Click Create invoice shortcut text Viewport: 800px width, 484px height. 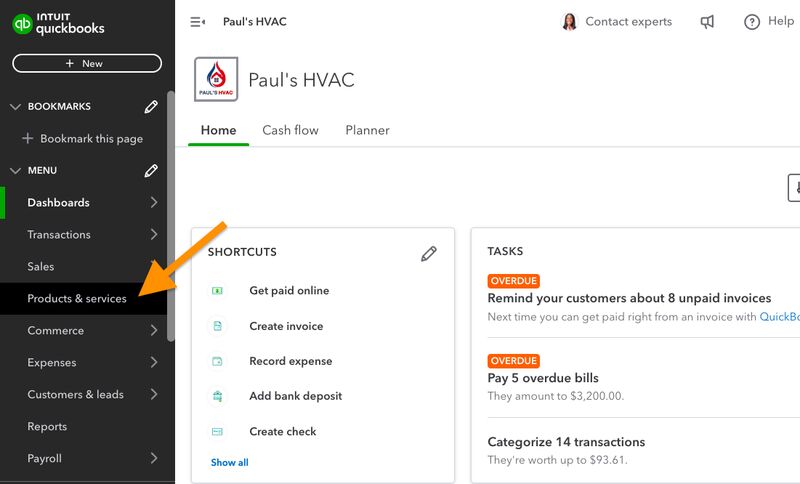tap(286, 326)
